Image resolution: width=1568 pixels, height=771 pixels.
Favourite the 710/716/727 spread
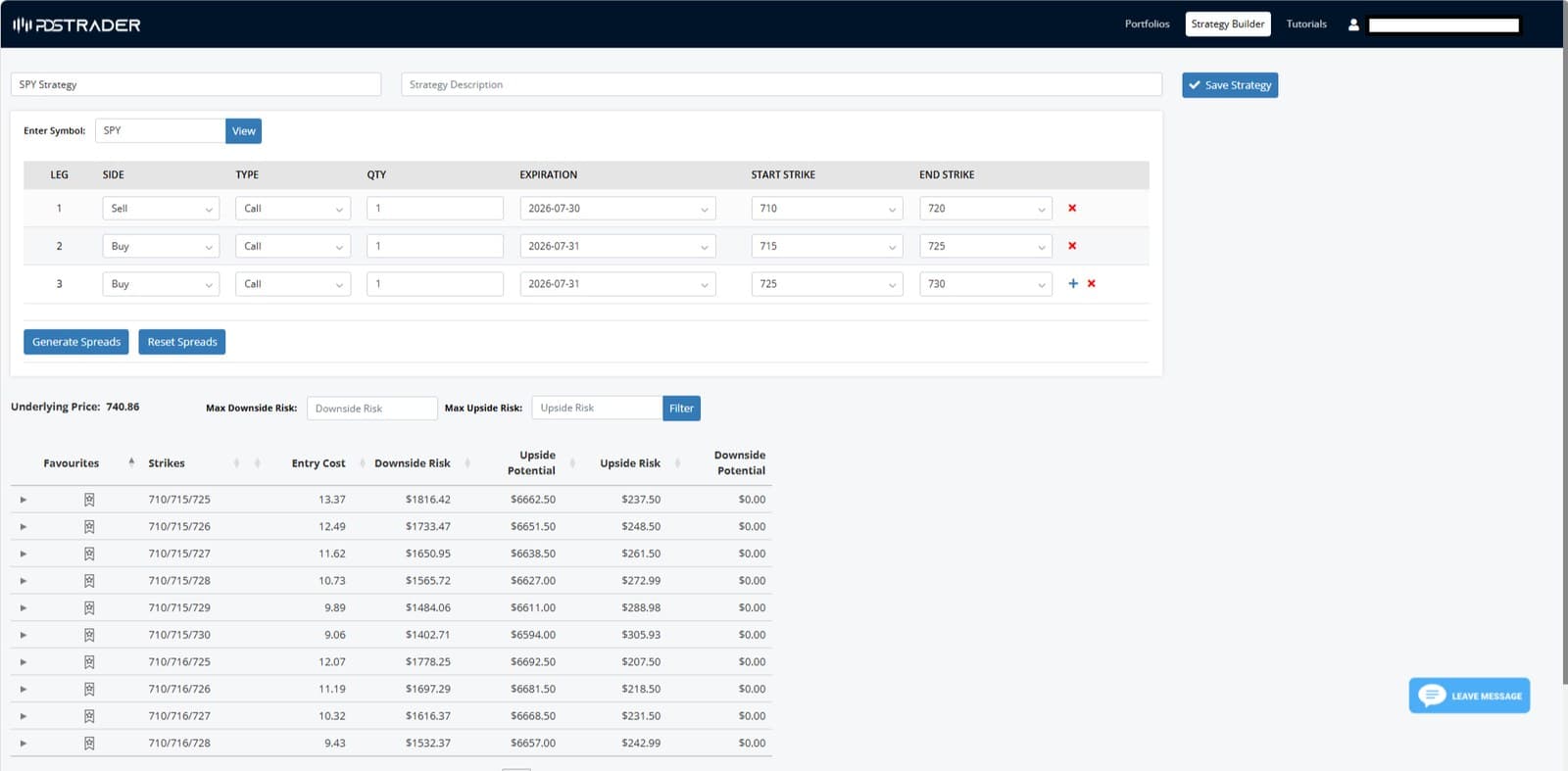(89, 716)
